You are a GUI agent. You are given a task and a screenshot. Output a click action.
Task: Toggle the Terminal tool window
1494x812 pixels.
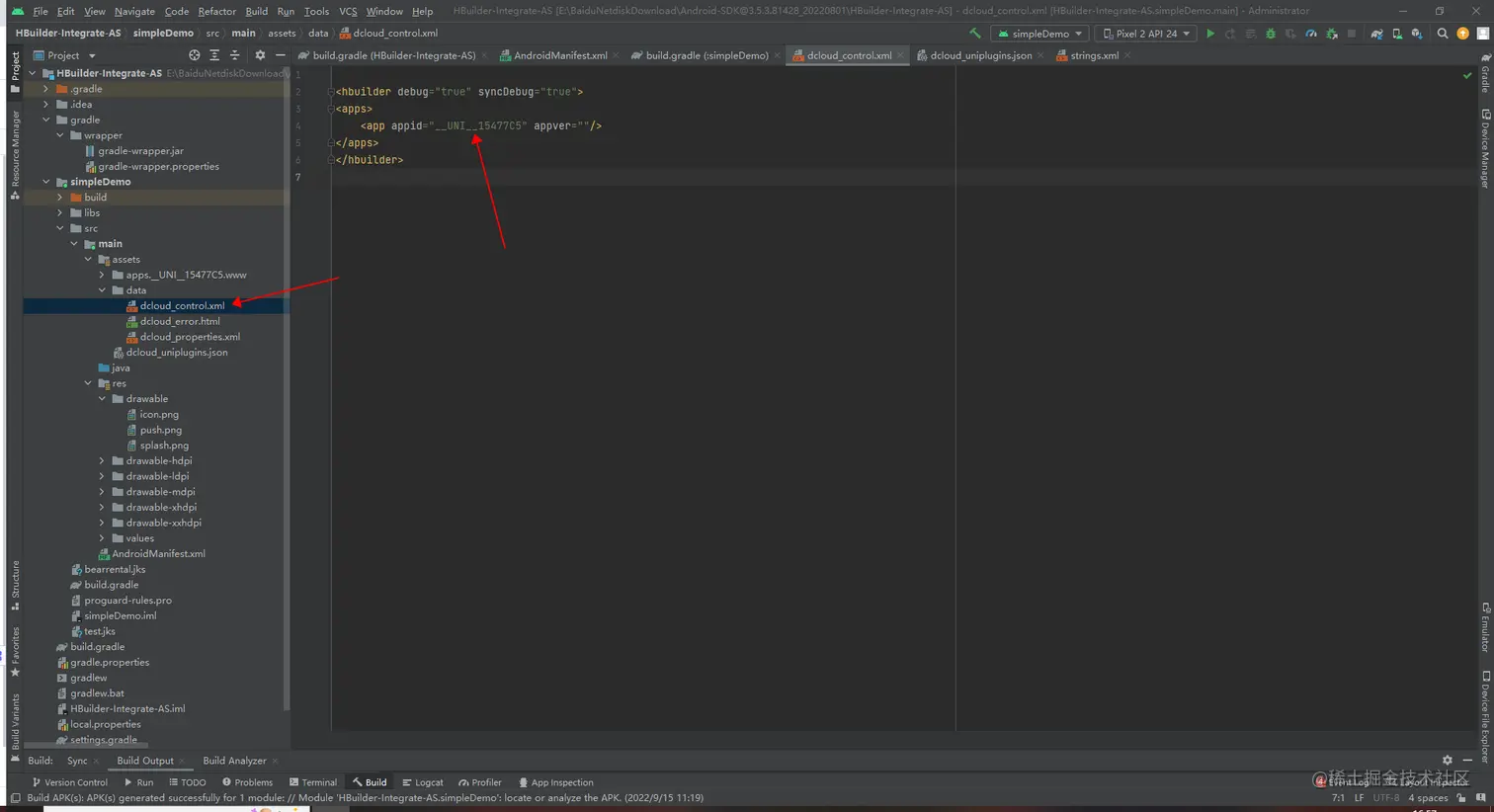tap(313, 782)
